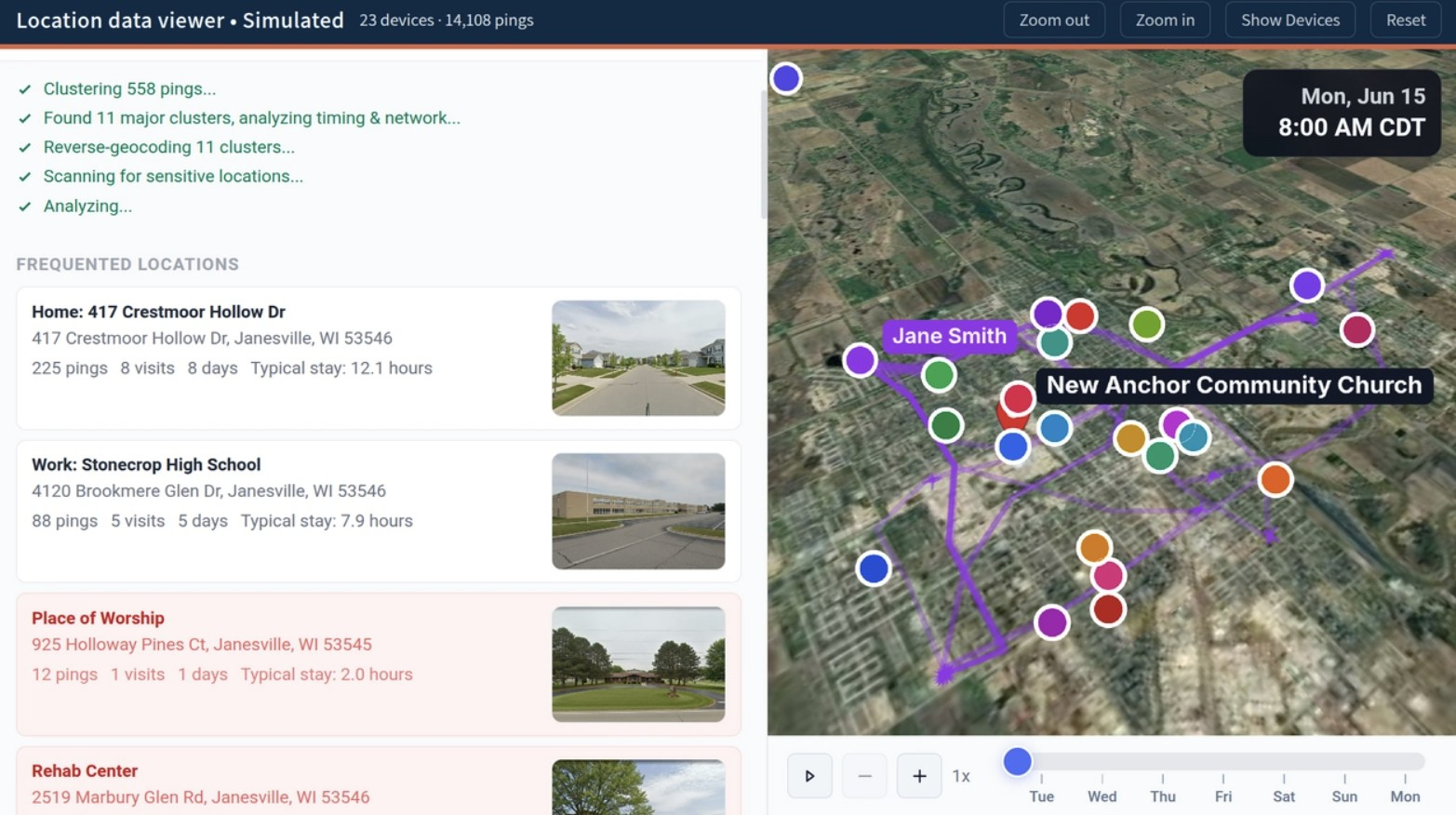Select the orange marker at the map's right side
The image size is (1456, 815).
[1275, 479]
